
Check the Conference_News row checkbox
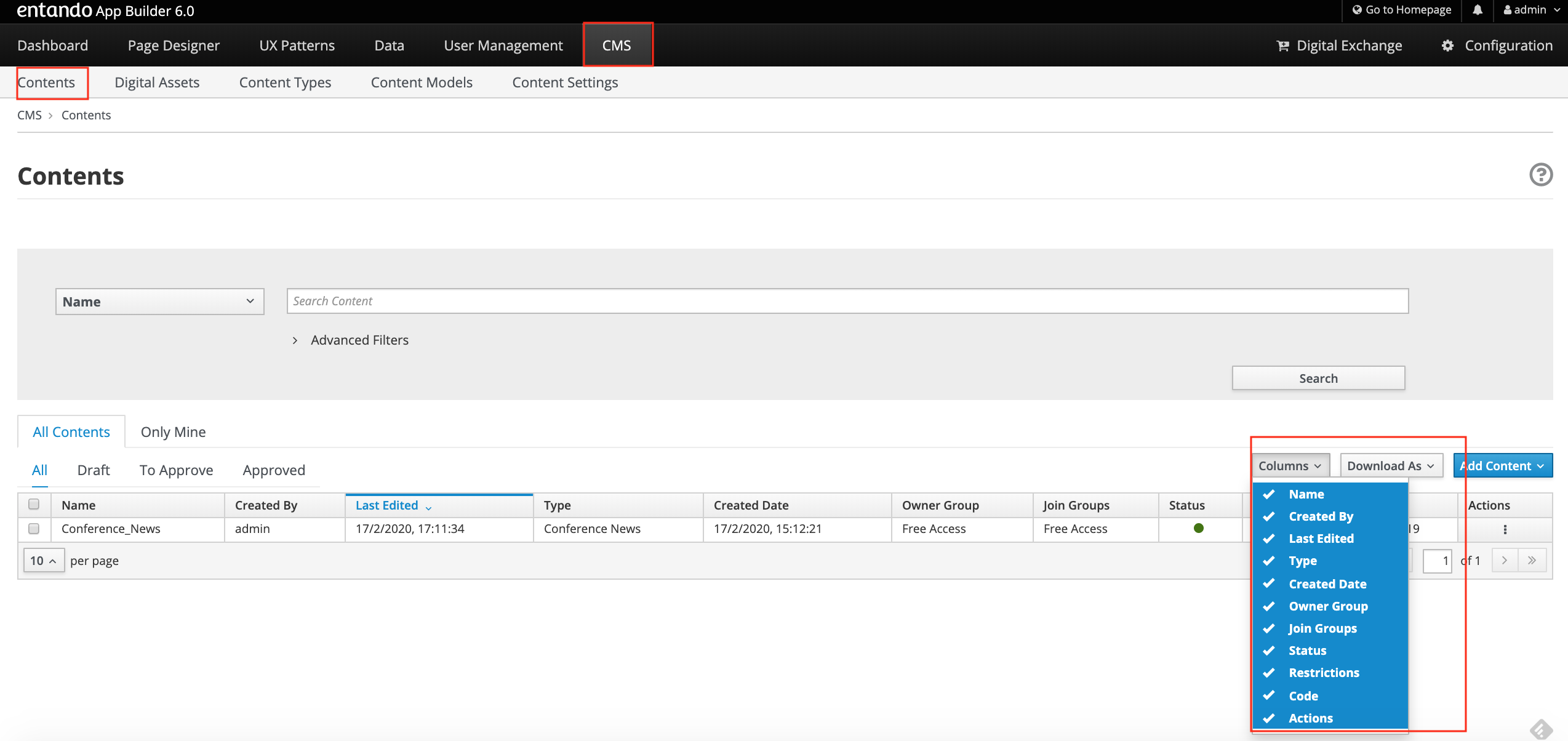tap(34, 528)
